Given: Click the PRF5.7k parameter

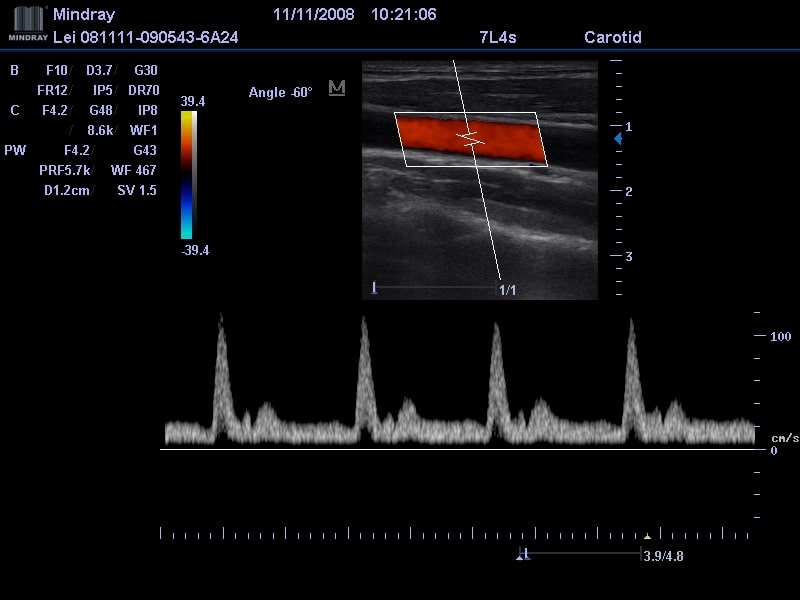Looking at the screenshot, I should [65, 170].
